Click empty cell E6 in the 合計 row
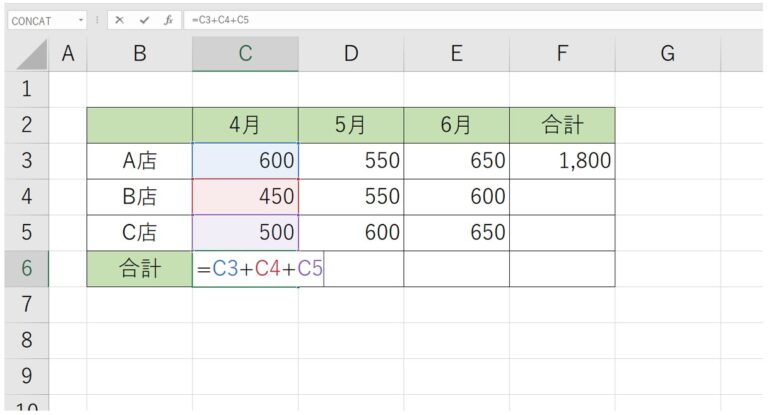 point(456,269)
